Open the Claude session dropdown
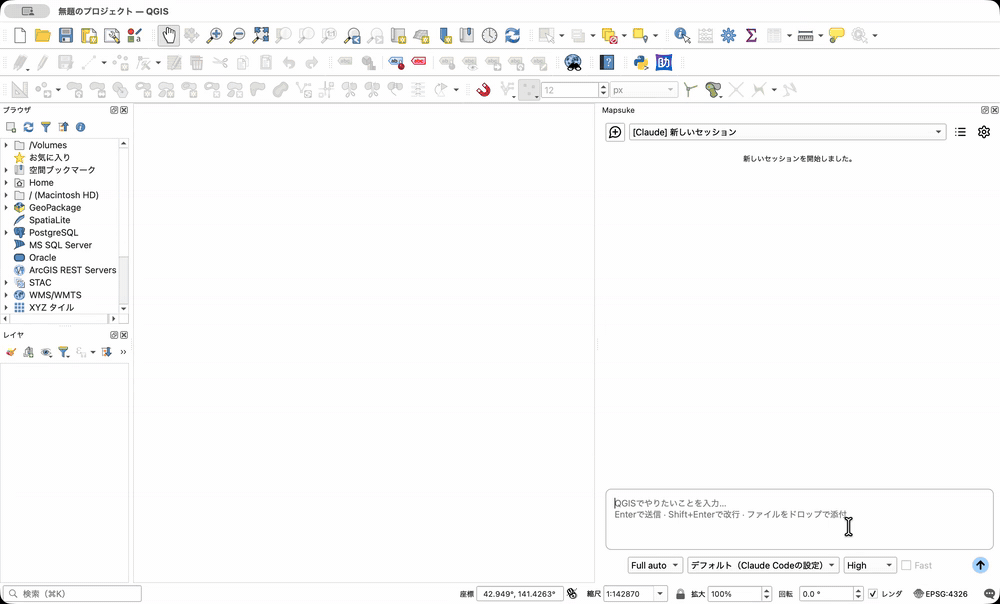The height and width of the screenshot is (604, 1000). pos(787,132)
